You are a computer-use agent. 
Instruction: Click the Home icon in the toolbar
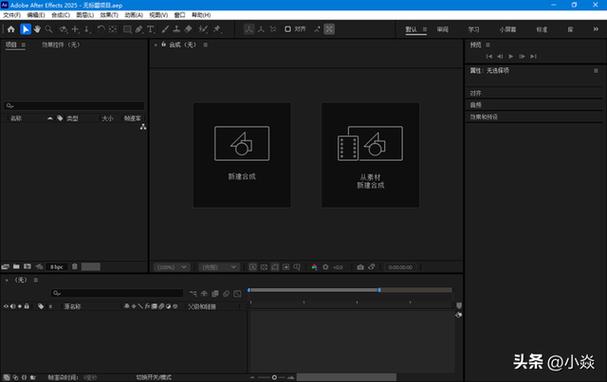pyautogui.click(x=11, y=29)
